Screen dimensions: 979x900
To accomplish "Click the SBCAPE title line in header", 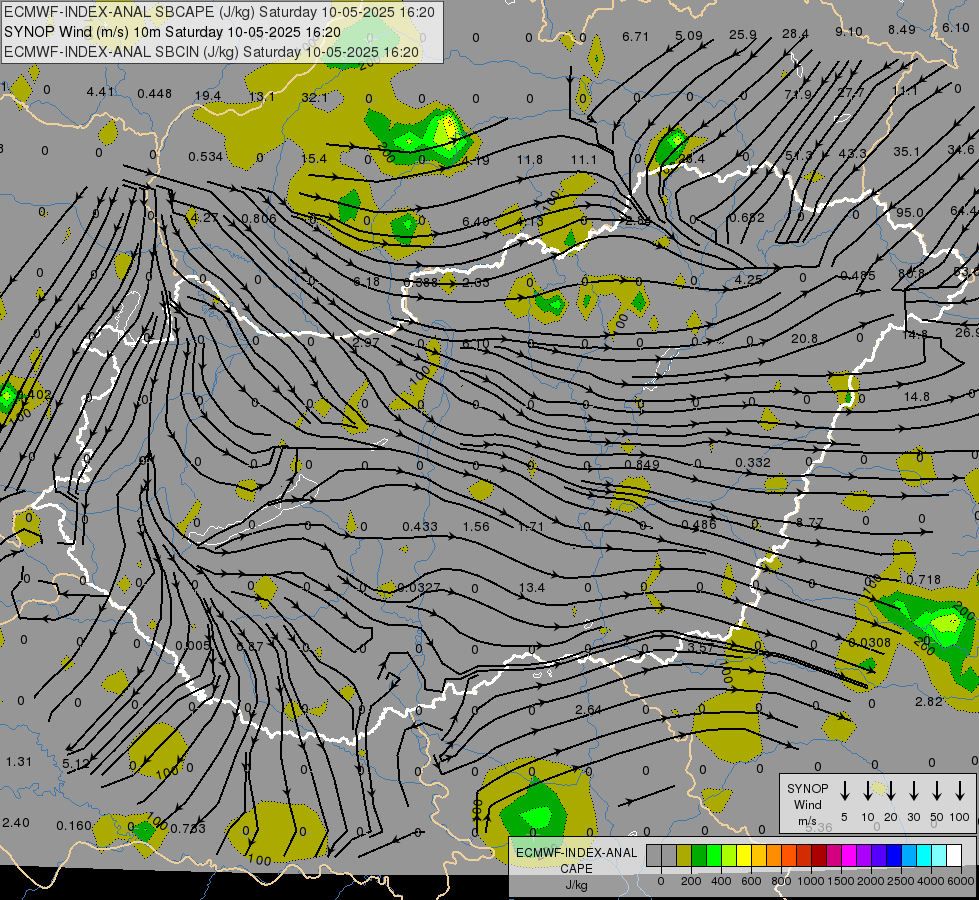I will (219, 12).
